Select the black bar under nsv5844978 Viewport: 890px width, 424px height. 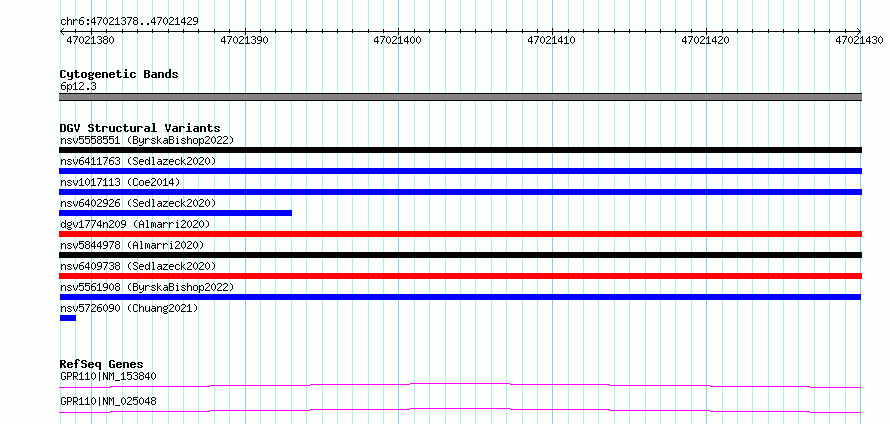click(460, 255)
